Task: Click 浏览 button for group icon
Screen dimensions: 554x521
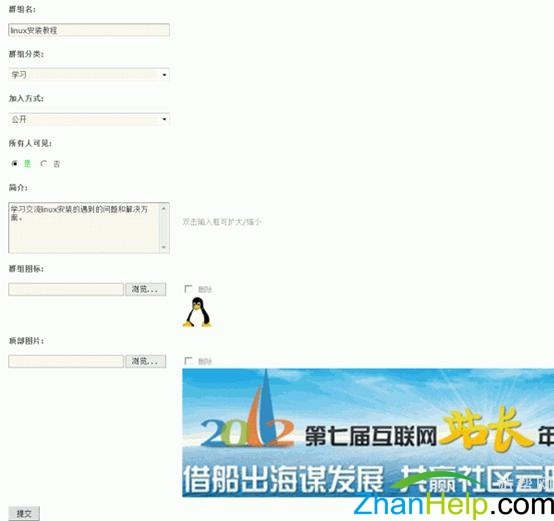Action: point(146,289)
